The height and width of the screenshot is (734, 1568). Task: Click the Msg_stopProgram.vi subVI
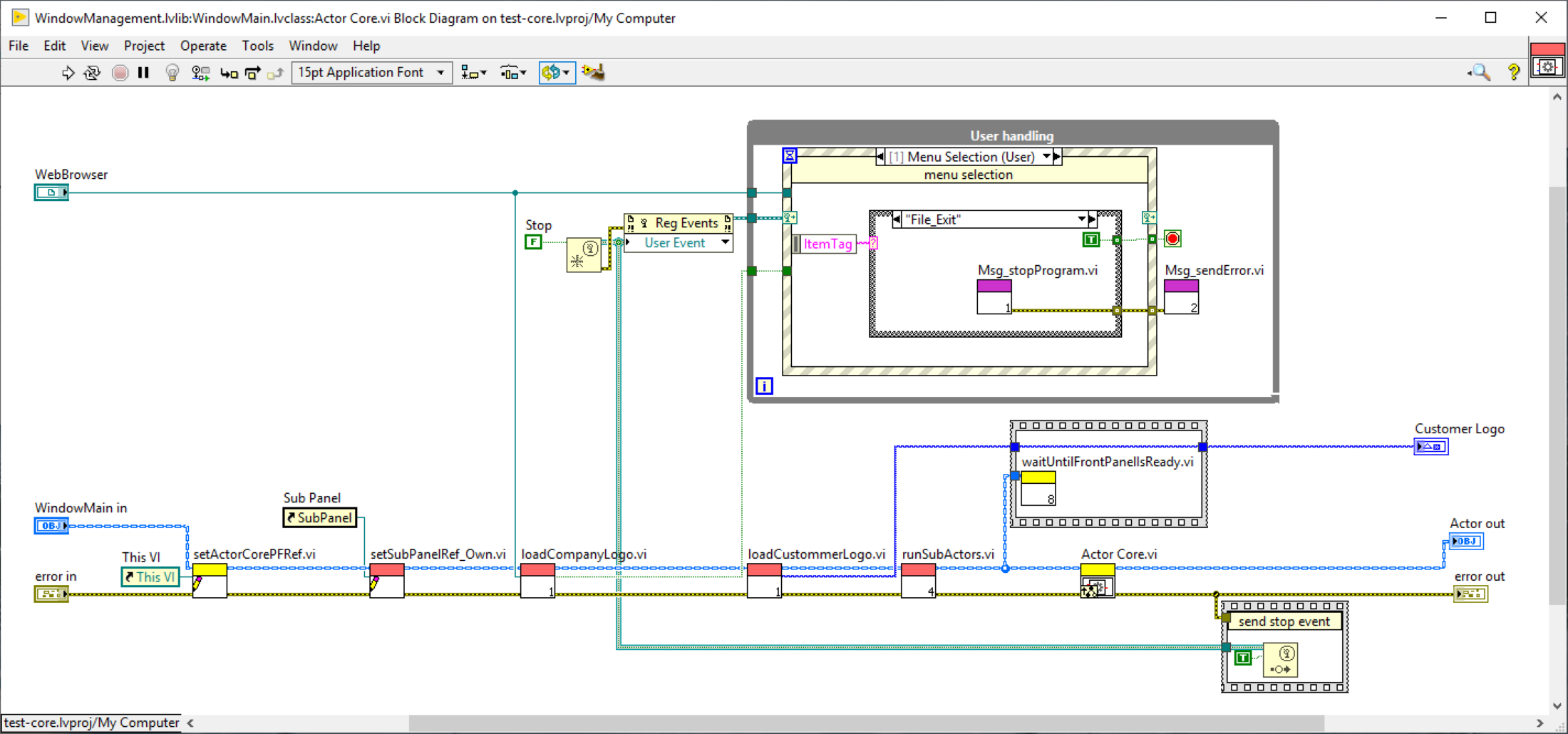tap(994, 296)
